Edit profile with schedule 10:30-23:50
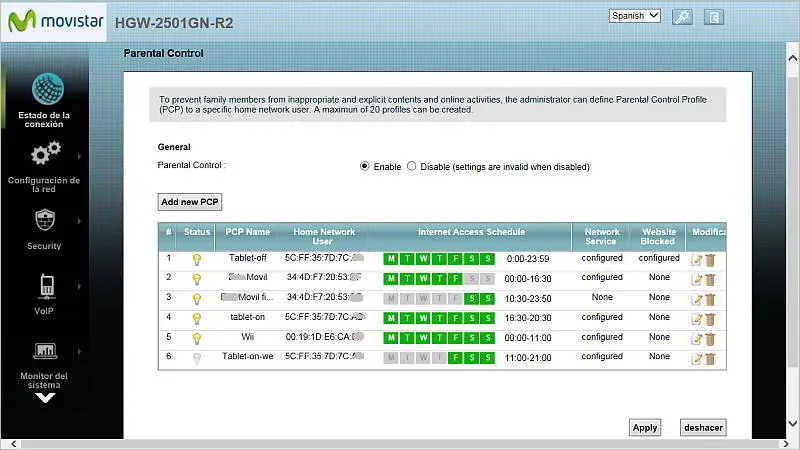The height and width of the screenshot is (450, 800). point(697,299)
